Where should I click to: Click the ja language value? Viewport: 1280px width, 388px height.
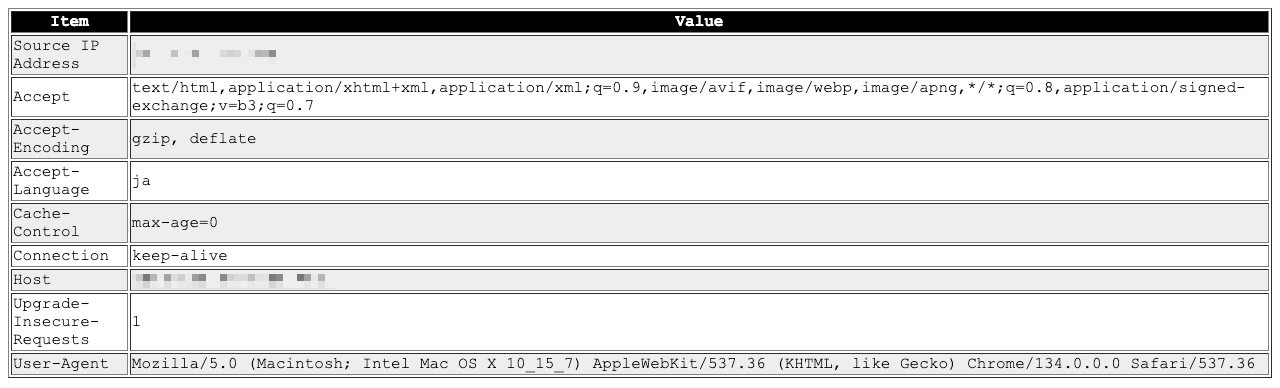[x=141, y=181]
